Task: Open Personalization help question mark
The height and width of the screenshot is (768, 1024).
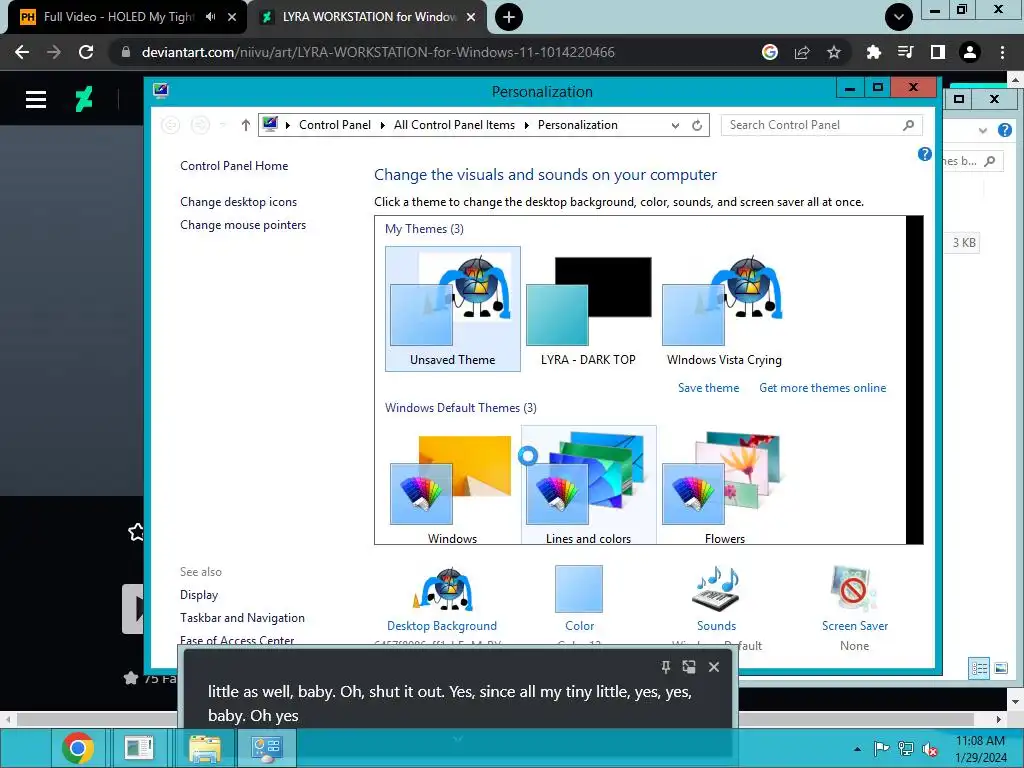Action: pos(924,154)
